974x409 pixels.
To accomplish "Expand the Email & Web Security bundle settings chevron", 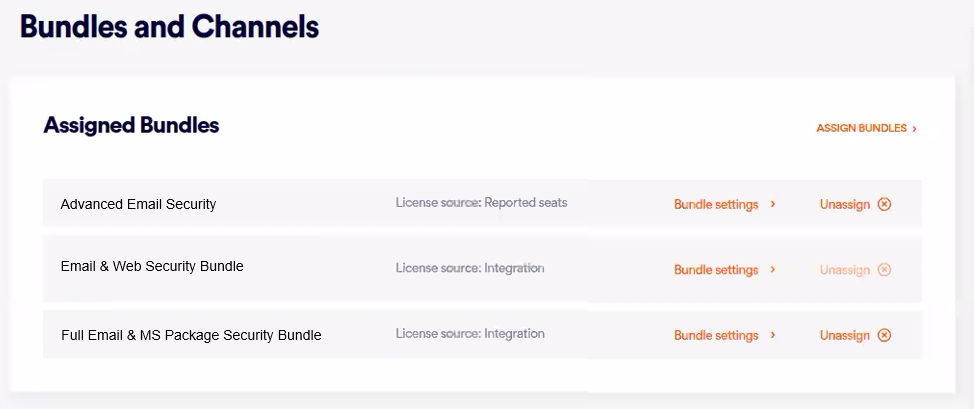I will [x=773, y=270].
